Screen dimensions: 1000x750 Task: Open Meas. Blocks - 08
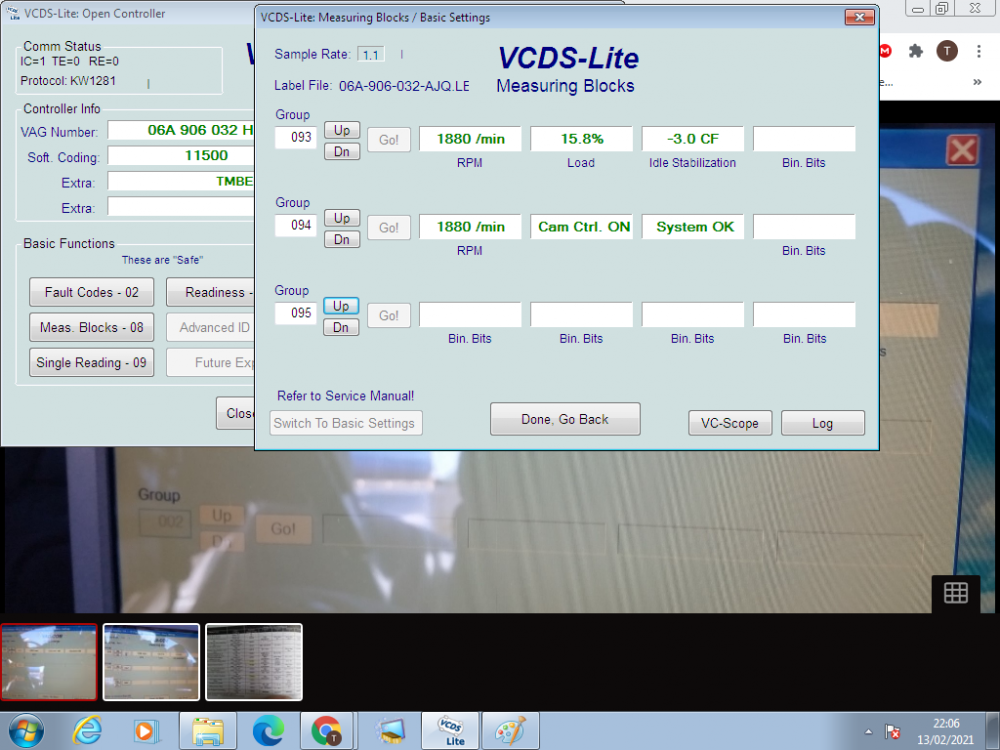(x=92, y=327)
